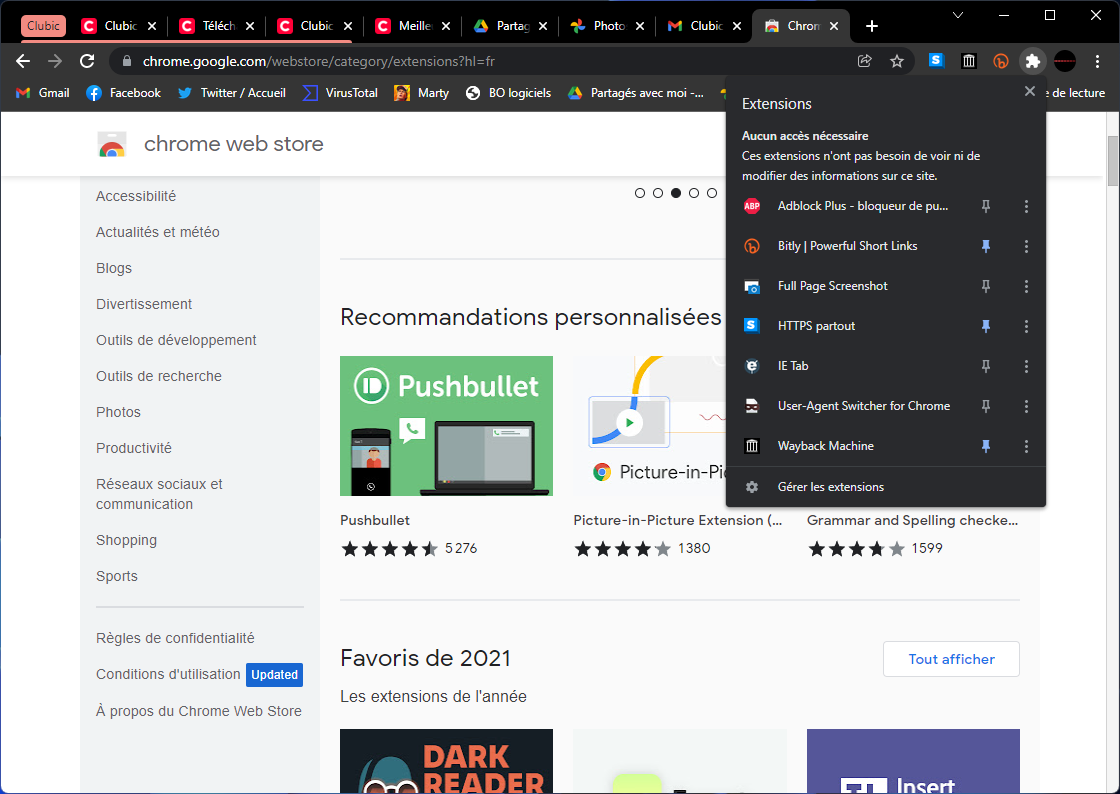Viewport: 1120px width, 794px height.
Task: Pin Adblock Plus to the toolbar
Action: click(986, 206)
